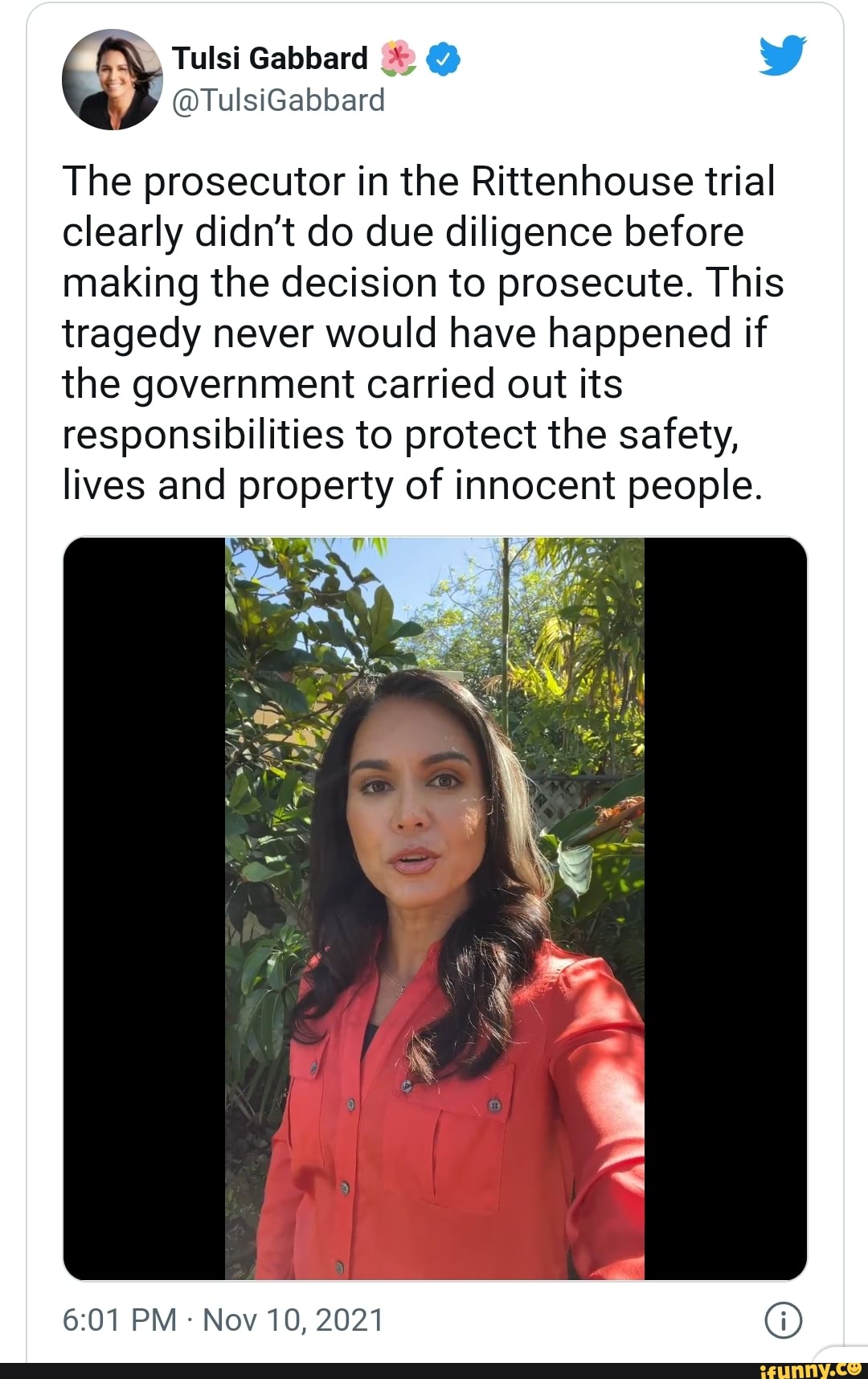The width and height of the screenshot is (868, 1379).
Task: Click the blue verified badge
Action: tap(443, 59)
